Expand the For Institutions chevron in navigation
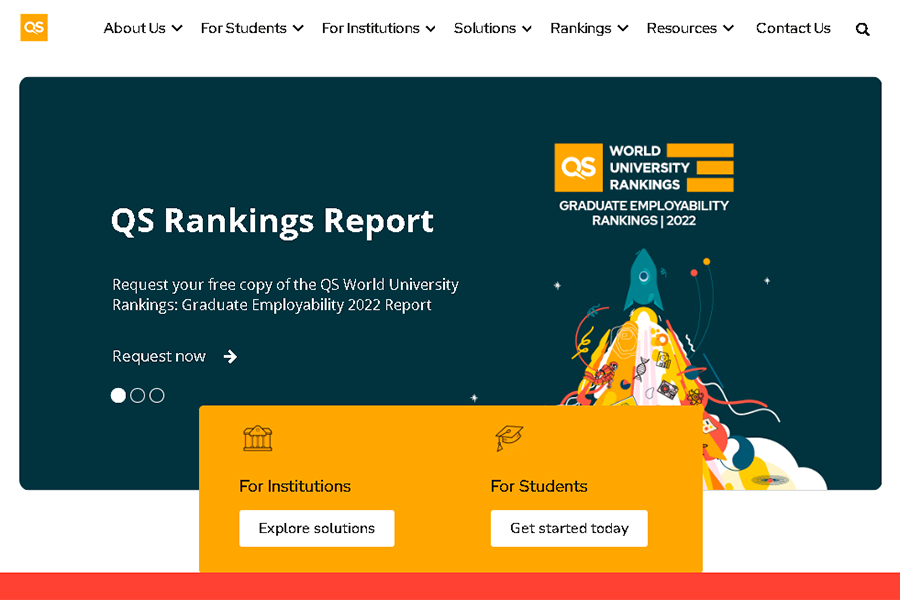 pos(430,28)
